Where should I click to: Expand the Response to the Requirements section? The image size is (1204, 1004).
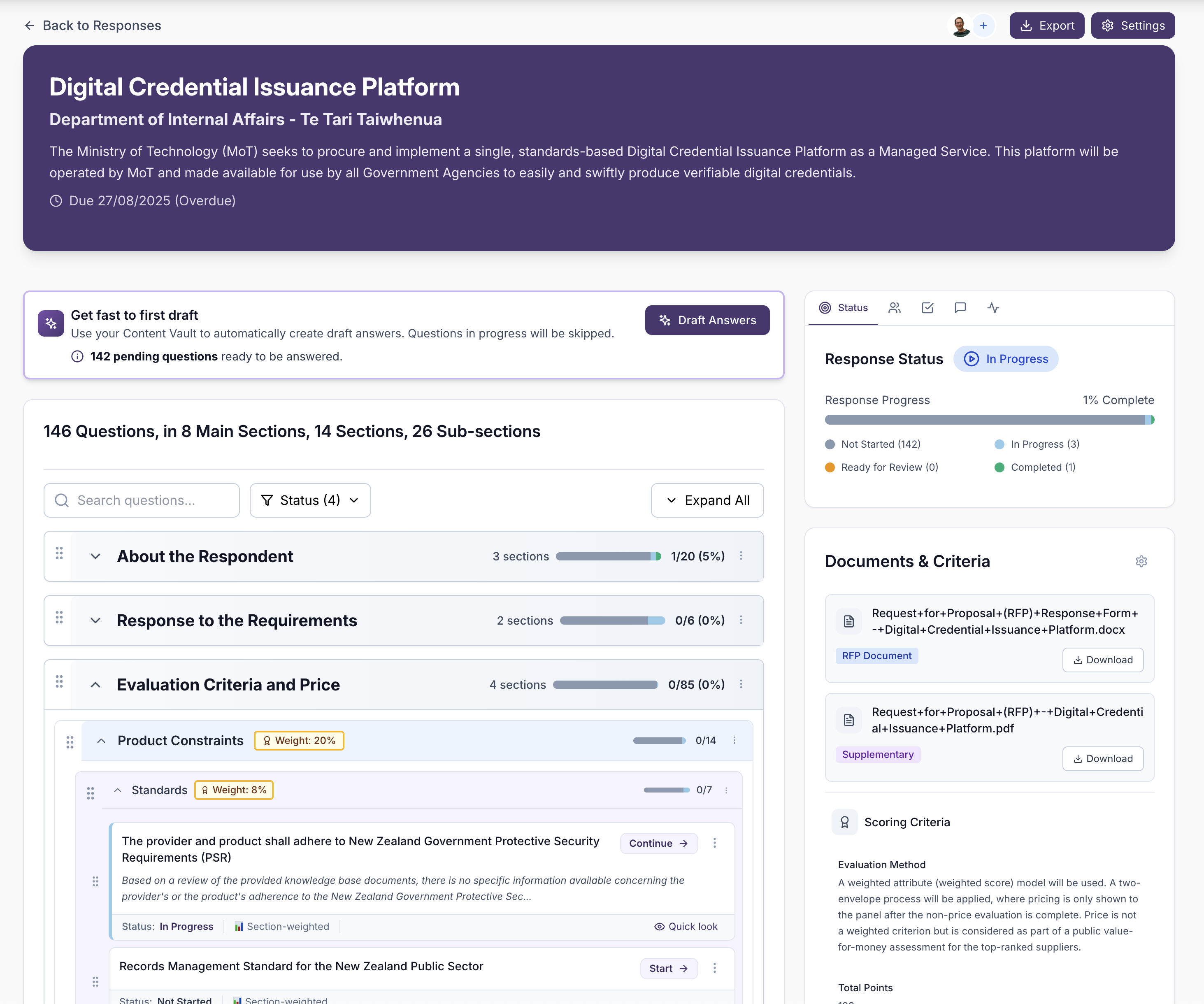95,621
